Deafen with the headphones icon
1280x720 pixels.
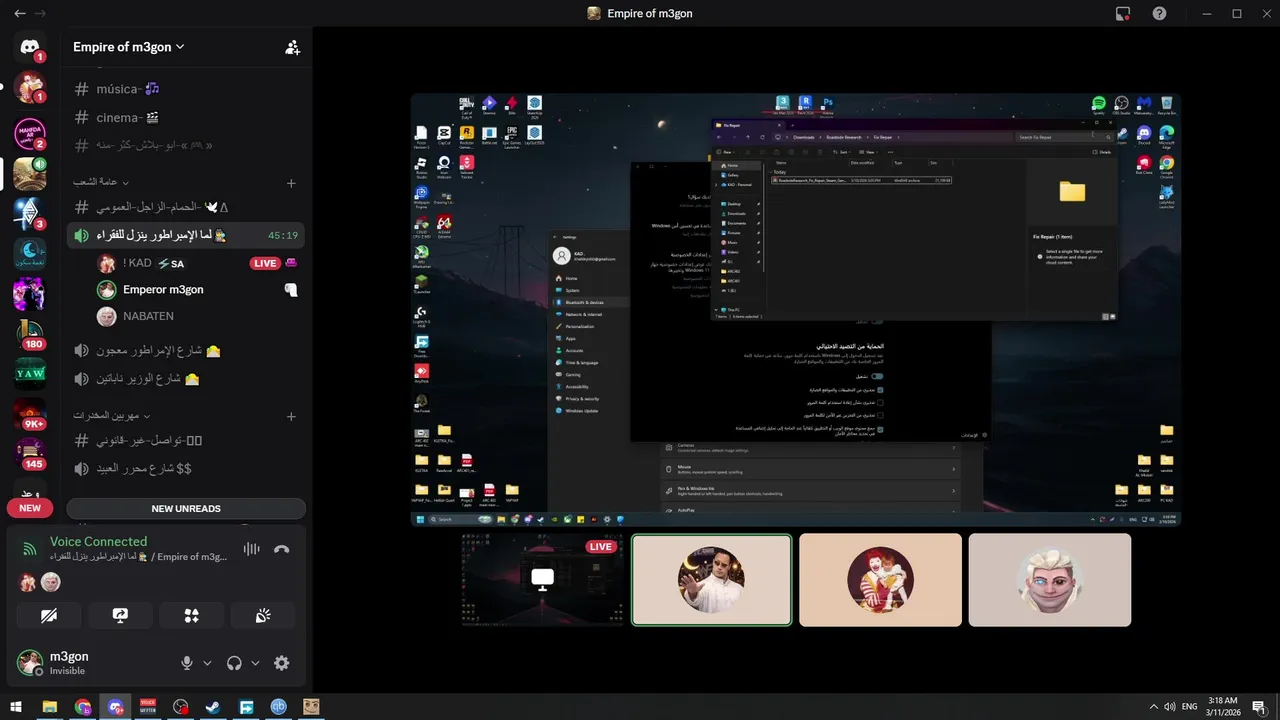tap(235, 663)
